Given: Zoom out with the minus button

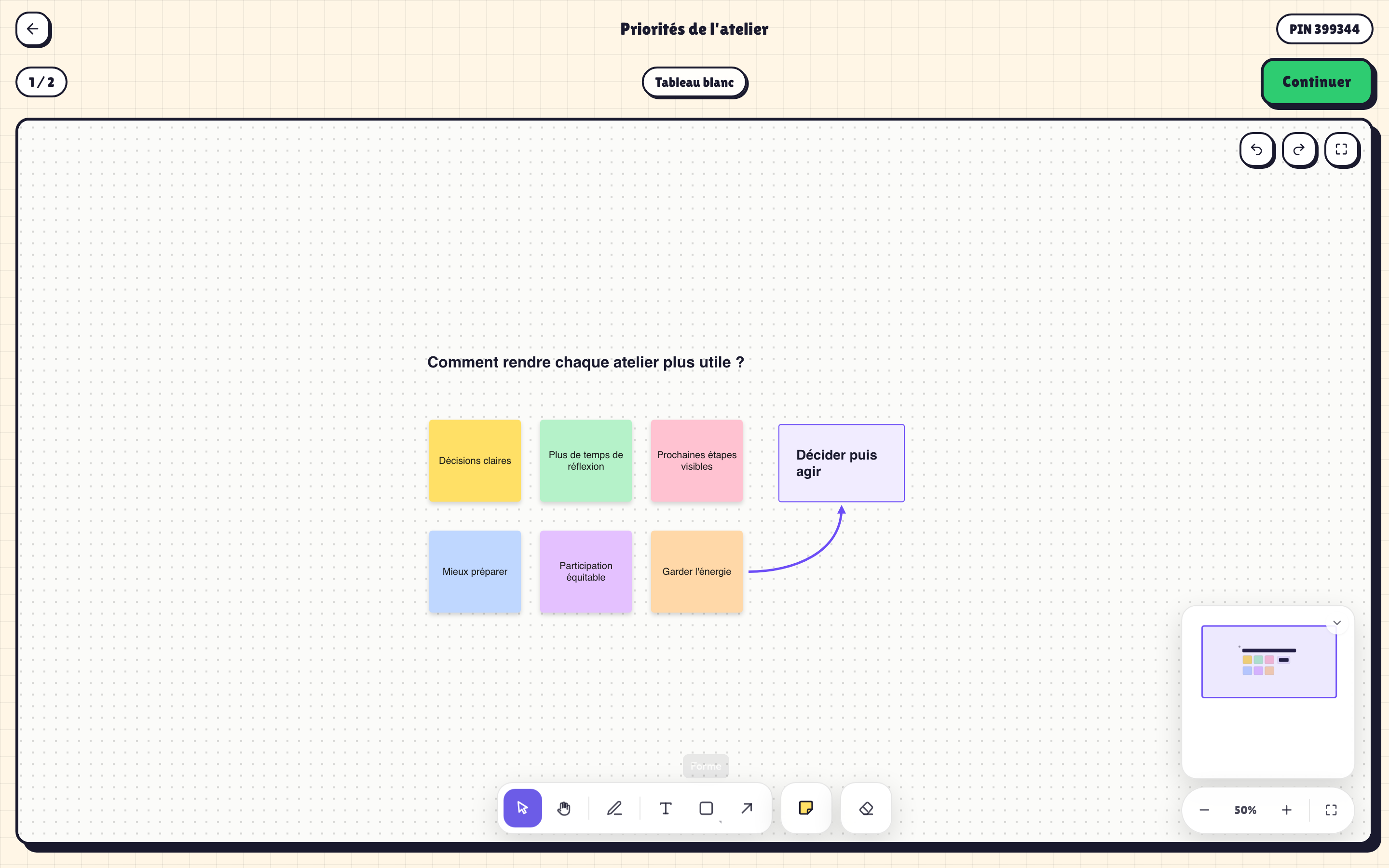Looking at the screenshot, I should 1204,810.
